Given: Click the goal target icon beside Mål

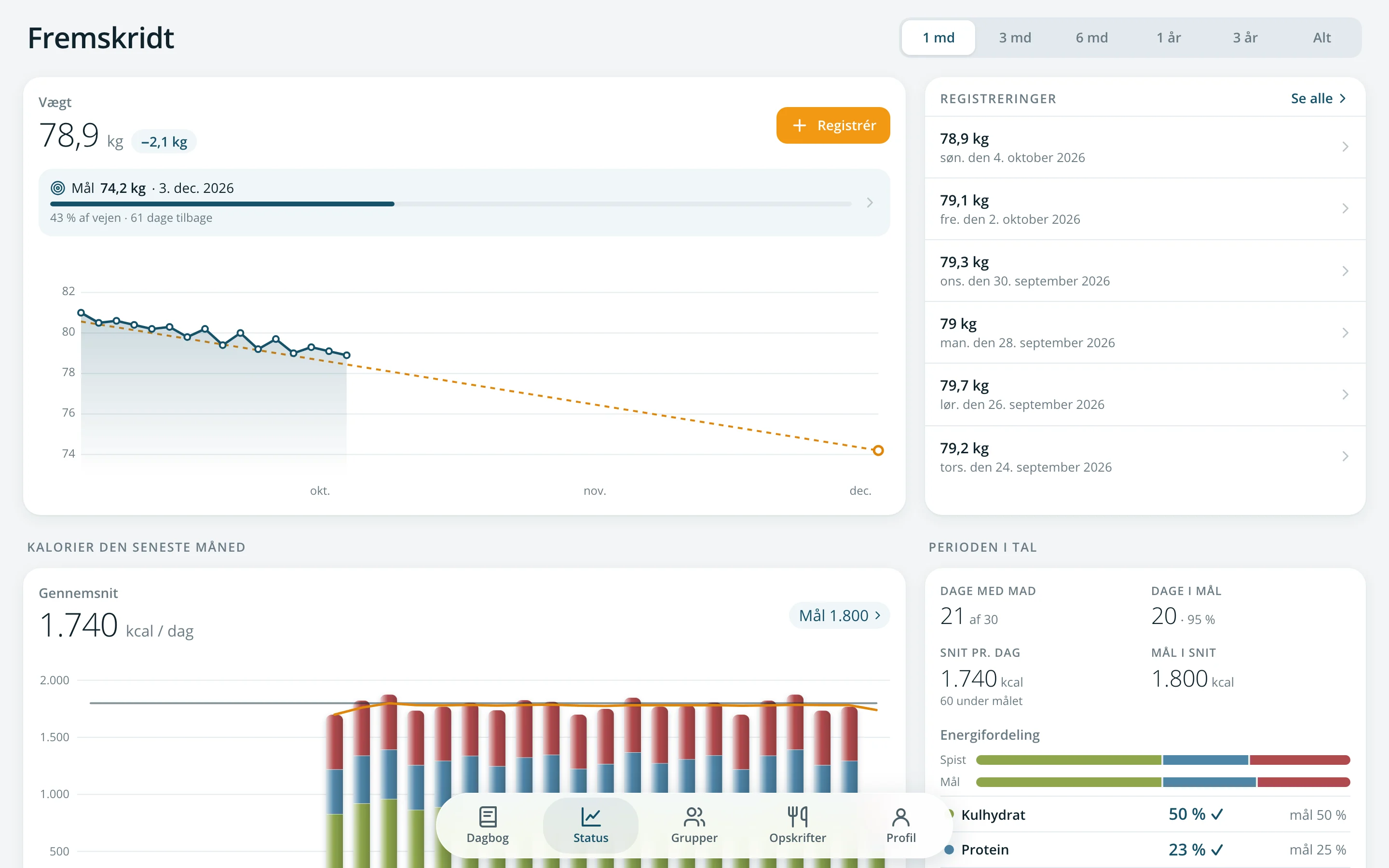Looking at the screenshot, I should tap(58, 188).
